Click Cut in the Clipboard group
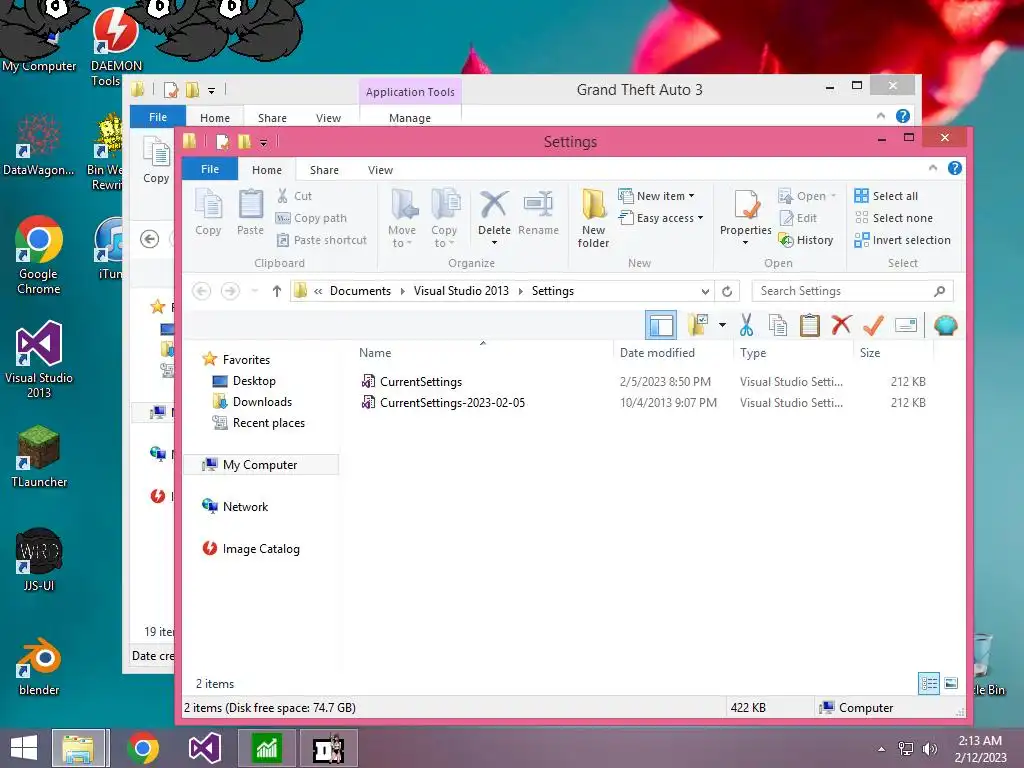This screenshot has height=768, width=1024. click(x=295, y=196)
